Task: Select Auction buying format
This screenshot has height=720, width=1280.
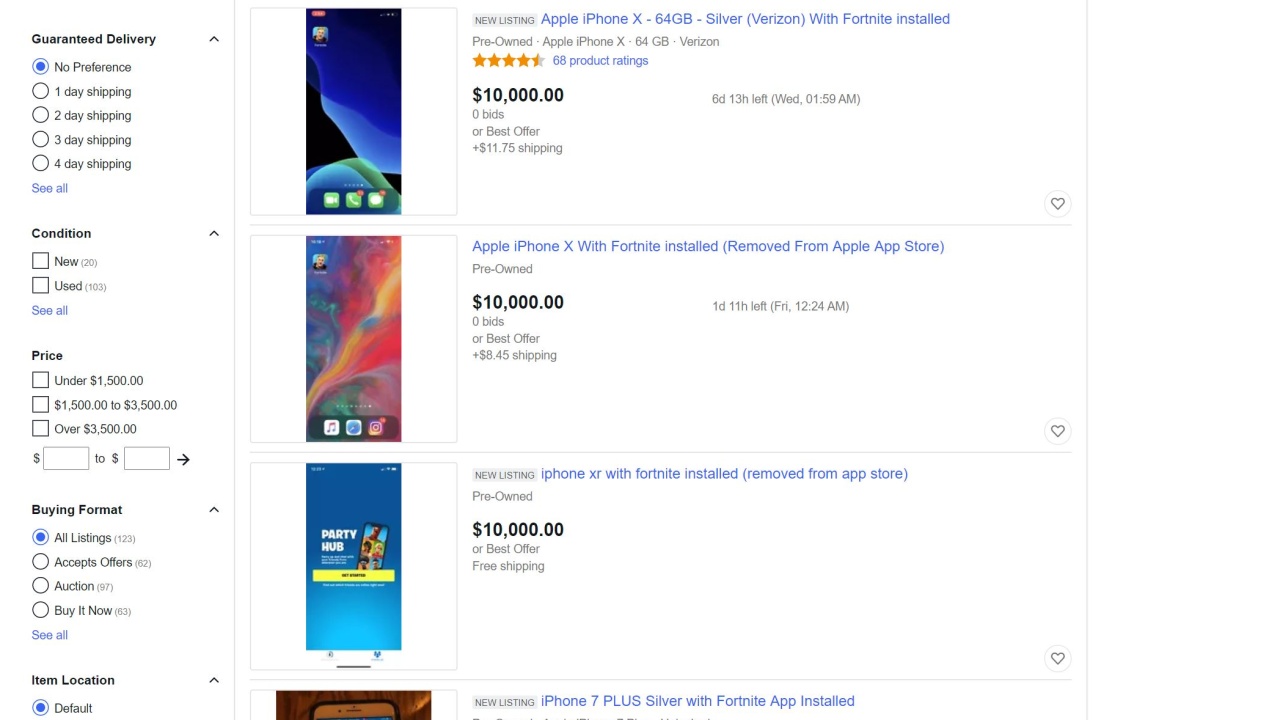Action: click(41, 586)
